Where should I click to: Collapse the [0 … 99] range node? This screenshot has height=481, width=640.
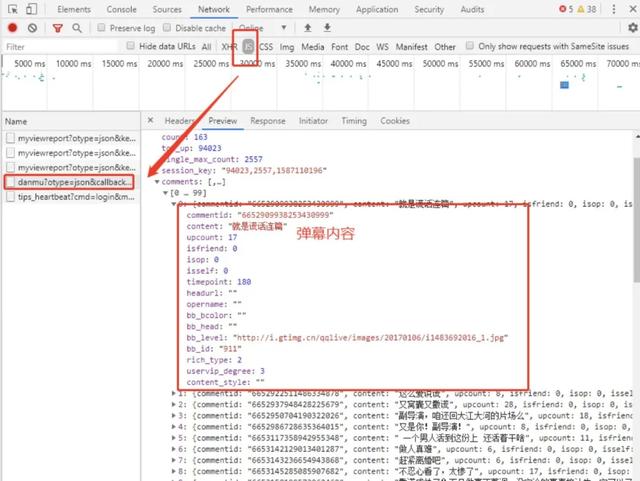click(165, 193)
